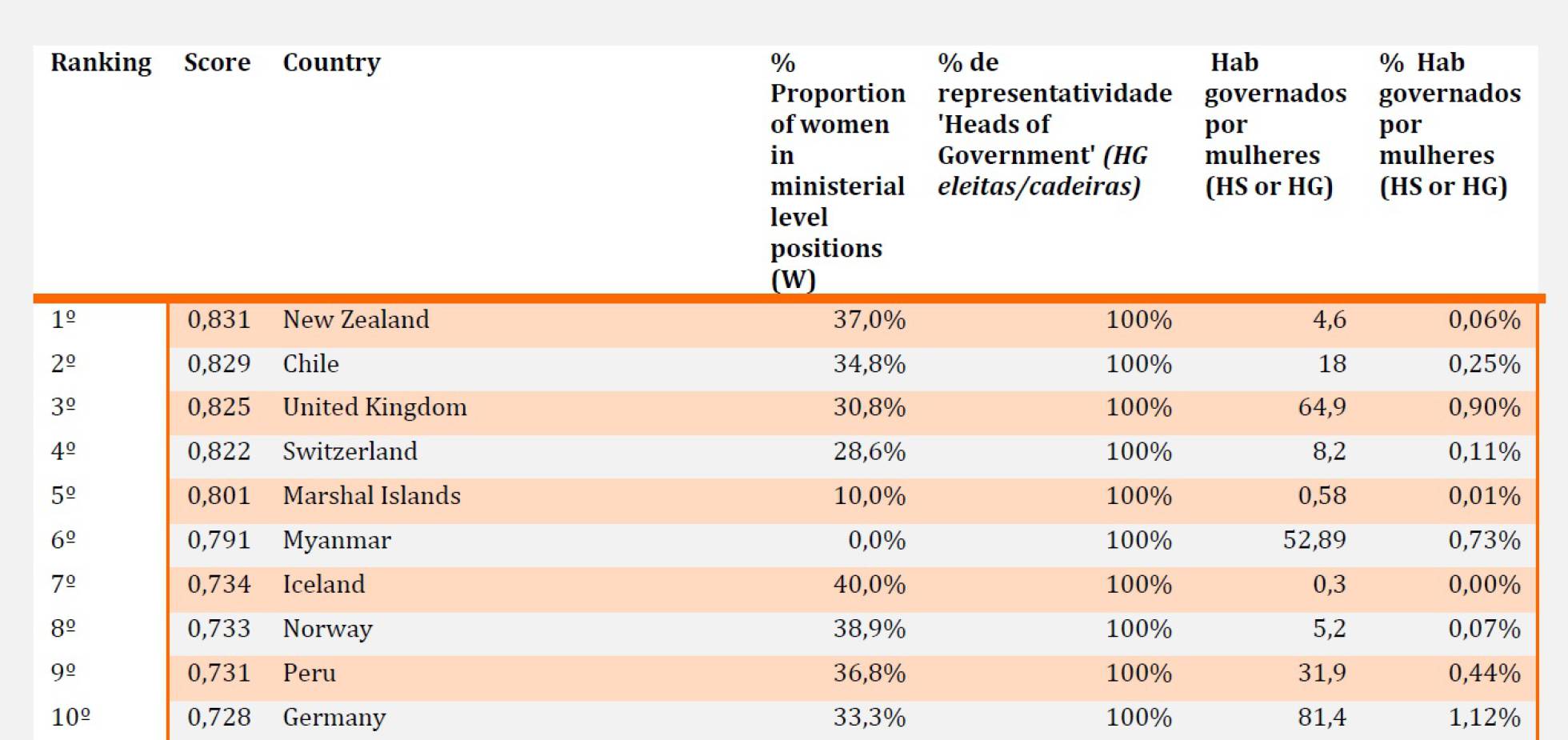The width and height of the screenshot is (1568, 740).
Task: Select the 0,801 score cell
Action: [218, 496]
